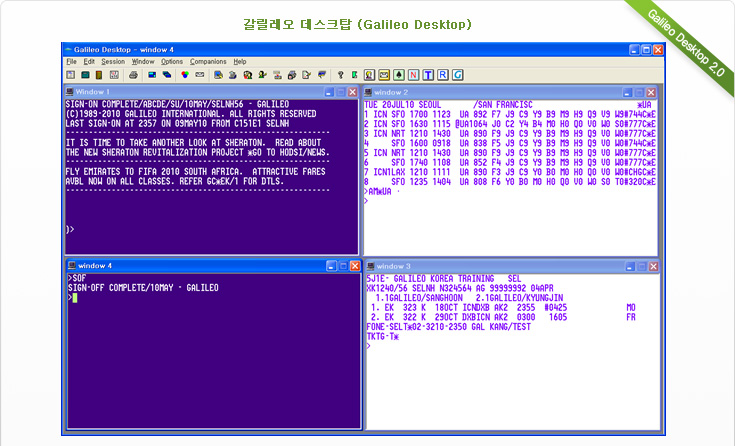Image resolution: width=735 pixels, height=446 pixels.
Task: Click the blue and yellow flag icon
Action: pyautogui.click(x=322, y=75)
